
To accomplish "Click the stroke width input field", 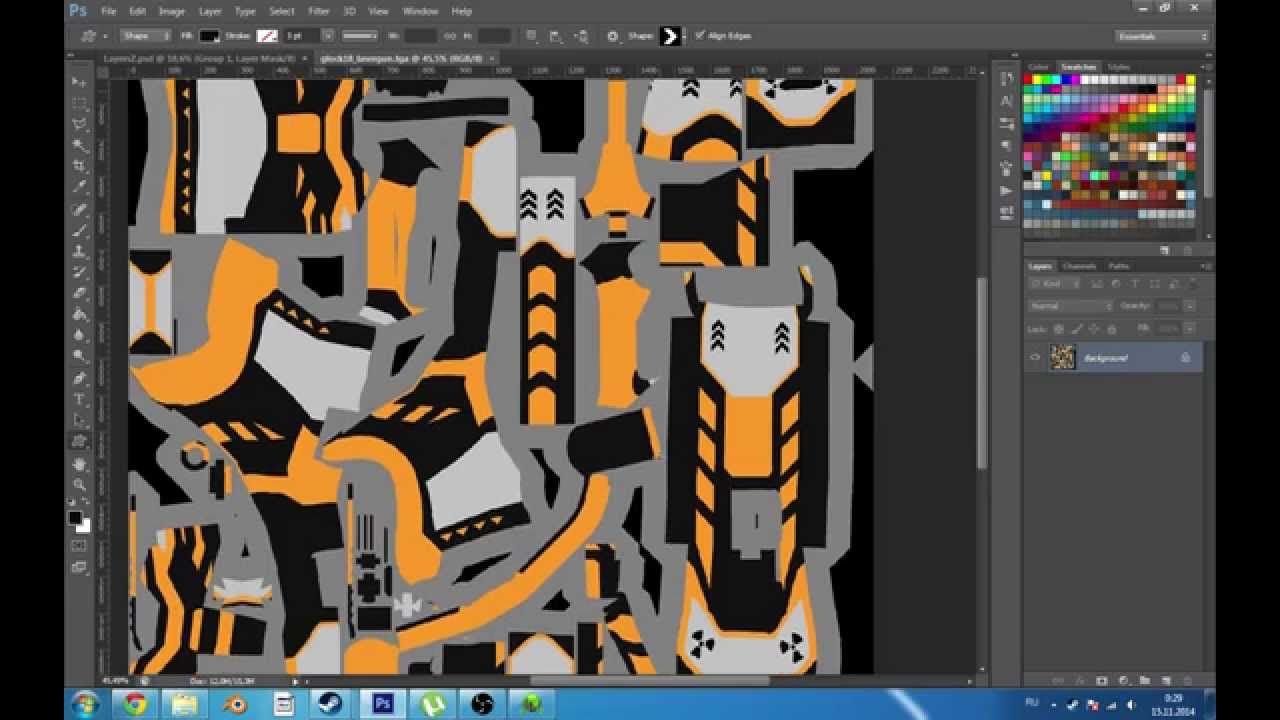I will point(302,36).
